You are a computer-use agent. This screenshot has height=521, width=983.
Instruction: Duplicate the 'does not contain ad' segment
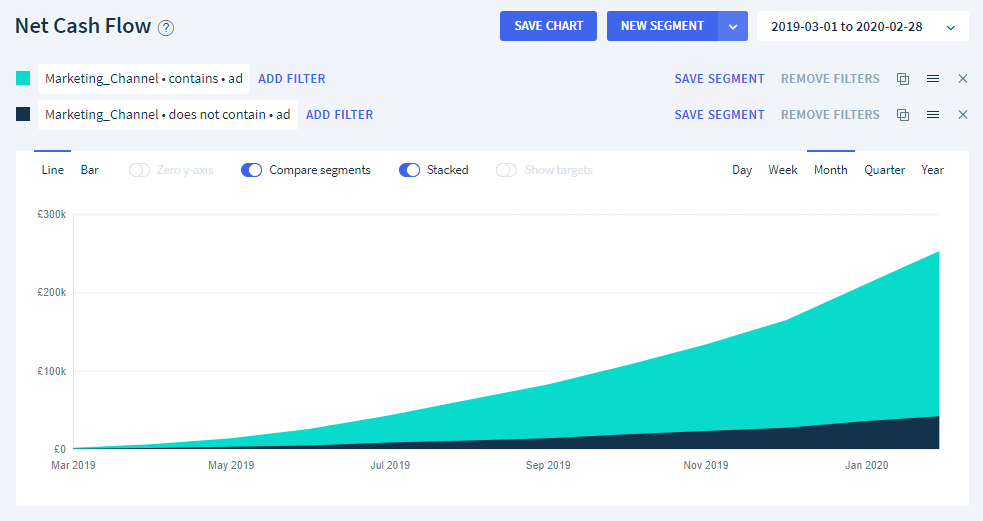click(903, 115)
